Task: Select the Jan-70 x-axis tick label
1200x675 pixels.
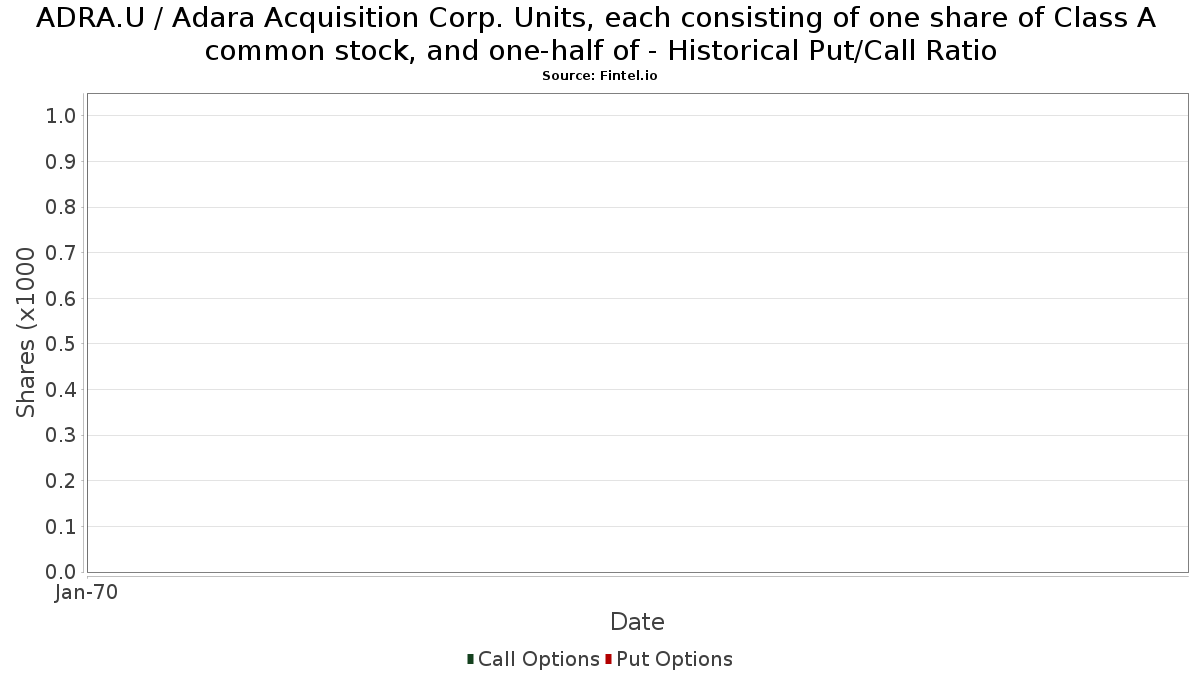Action: click(x=86, y=592)
